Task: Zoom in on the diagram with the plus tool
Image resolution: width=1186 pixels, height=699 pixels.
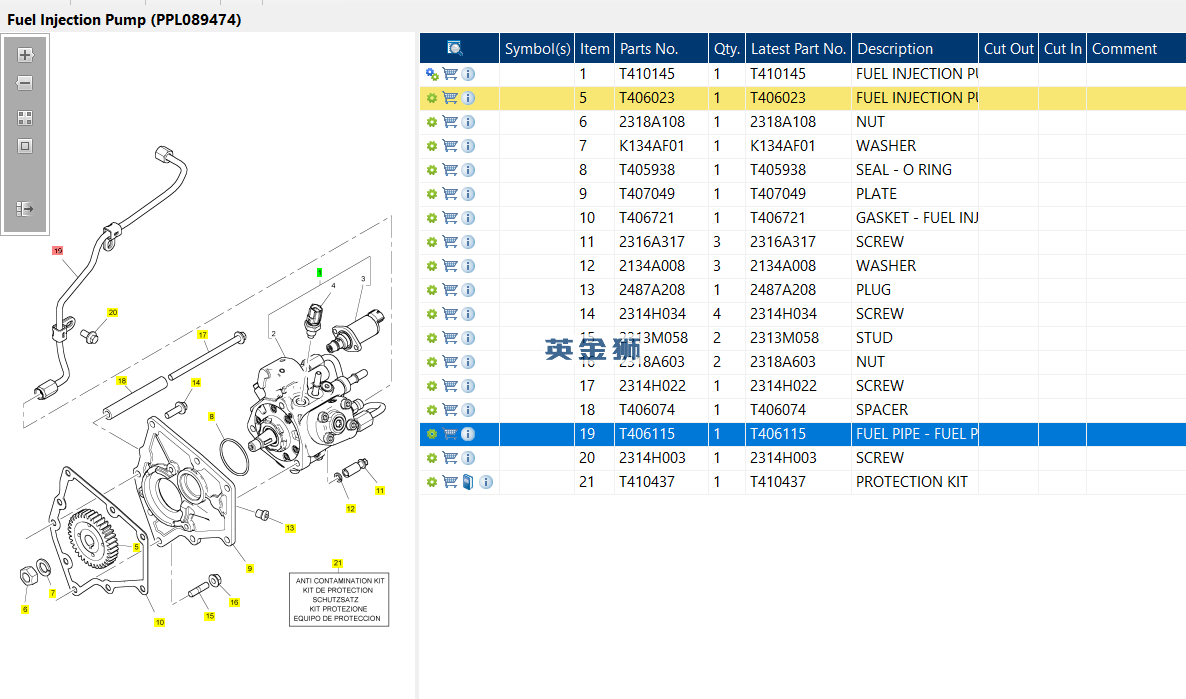Action: [x=25, y=54]
